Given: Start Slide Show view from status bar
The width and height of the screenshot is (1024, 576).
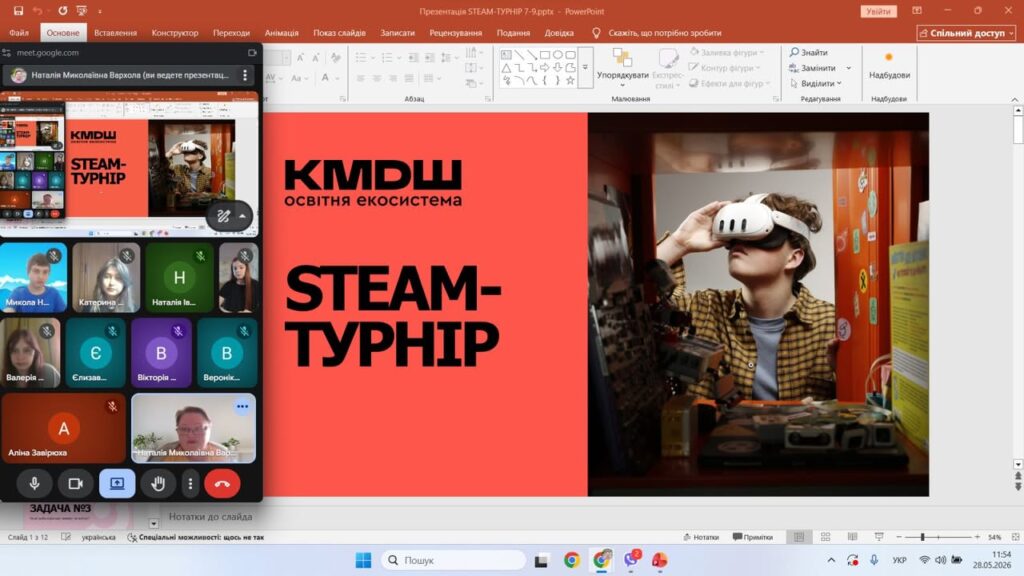Looking at the screenshot, I should click(x=879, y=537).
